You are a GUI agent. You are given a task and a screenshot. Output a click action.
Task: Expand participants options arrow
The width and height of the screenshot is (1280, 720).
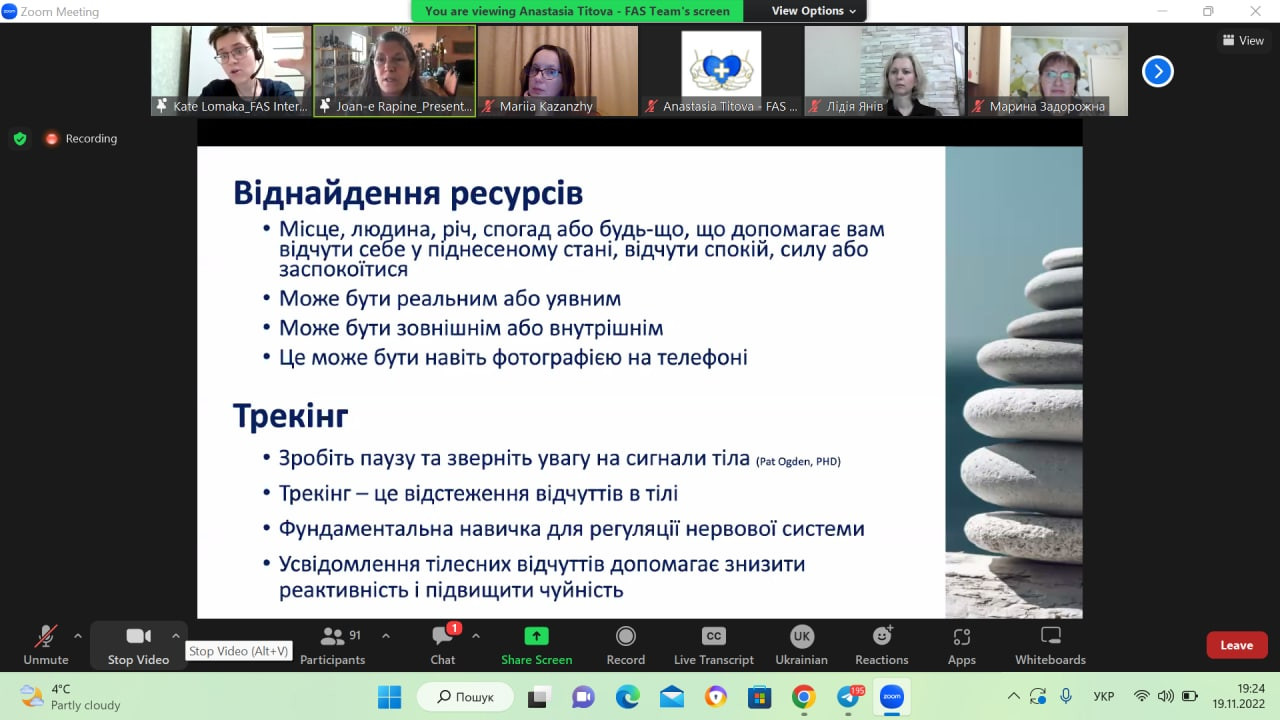[x=386, y=636]
